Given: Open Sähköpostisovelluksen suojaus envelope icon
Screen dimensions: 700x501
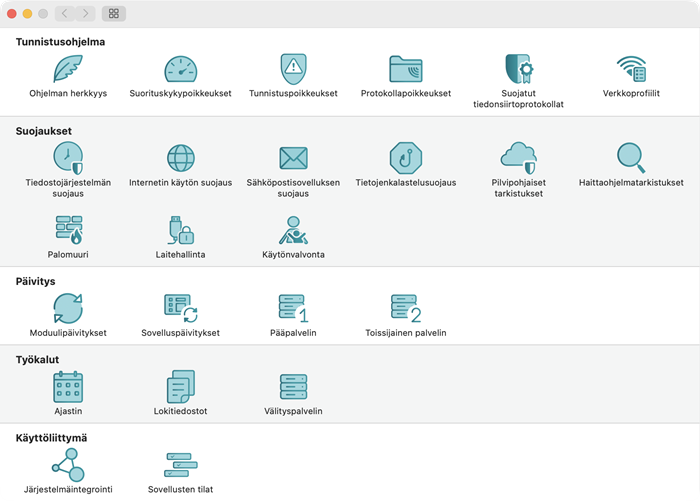Looking at the screenshot, I should point(293,158).
